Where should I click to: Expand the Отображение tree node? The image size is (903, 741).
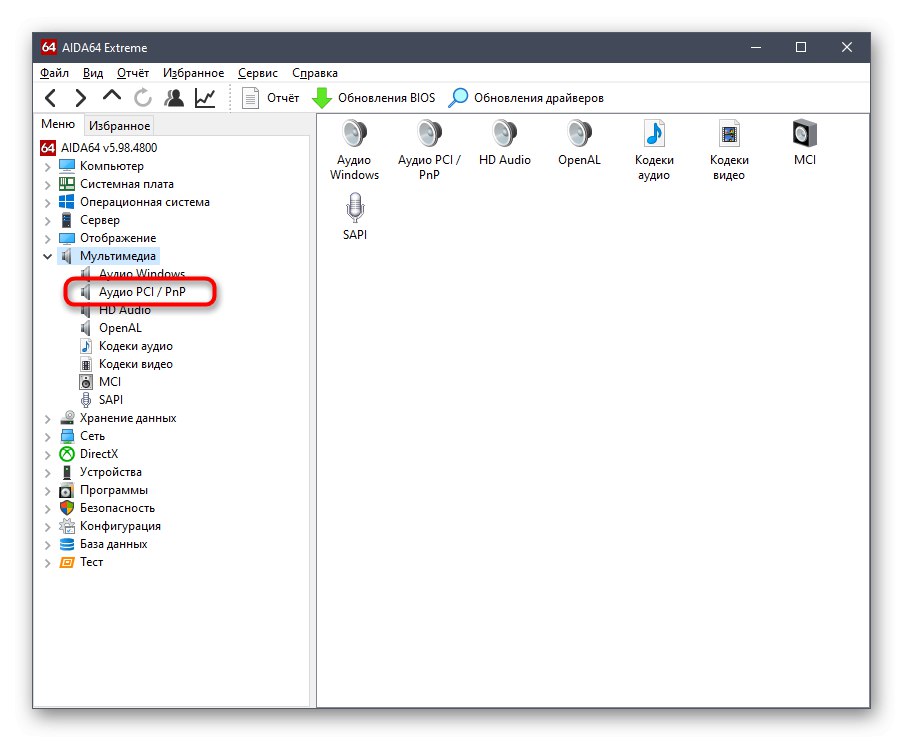point(47,239)
